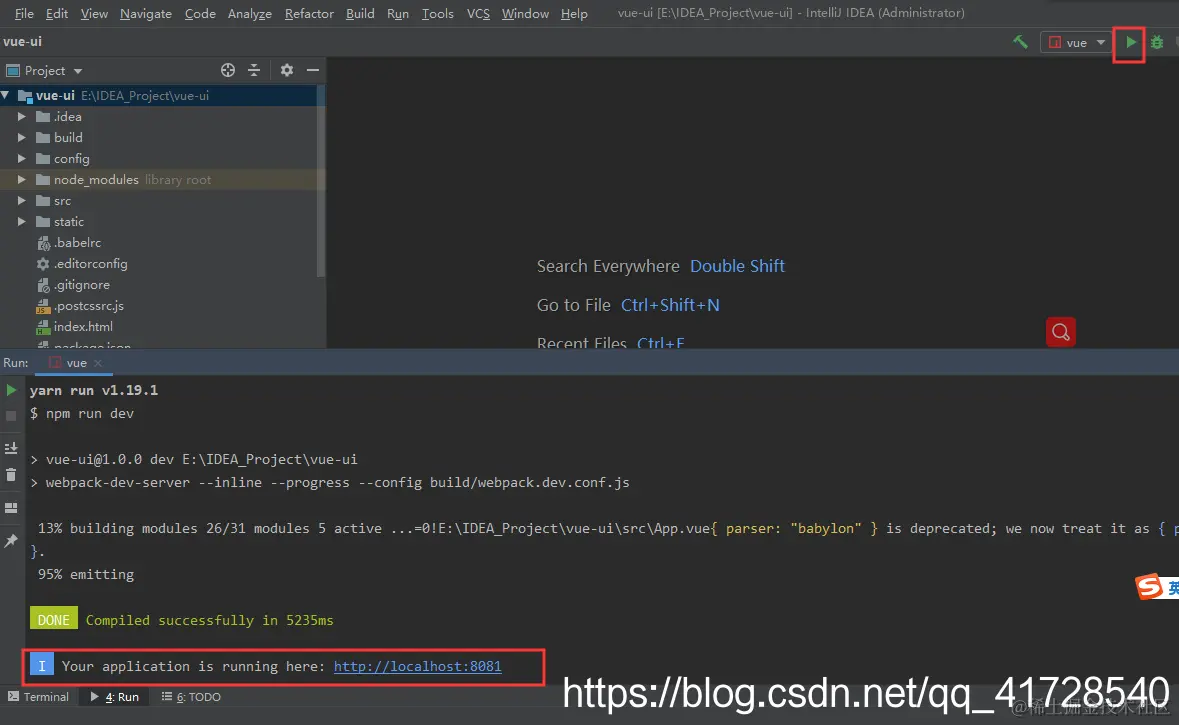Click the locate current file crosshair icon

[228, 70]
